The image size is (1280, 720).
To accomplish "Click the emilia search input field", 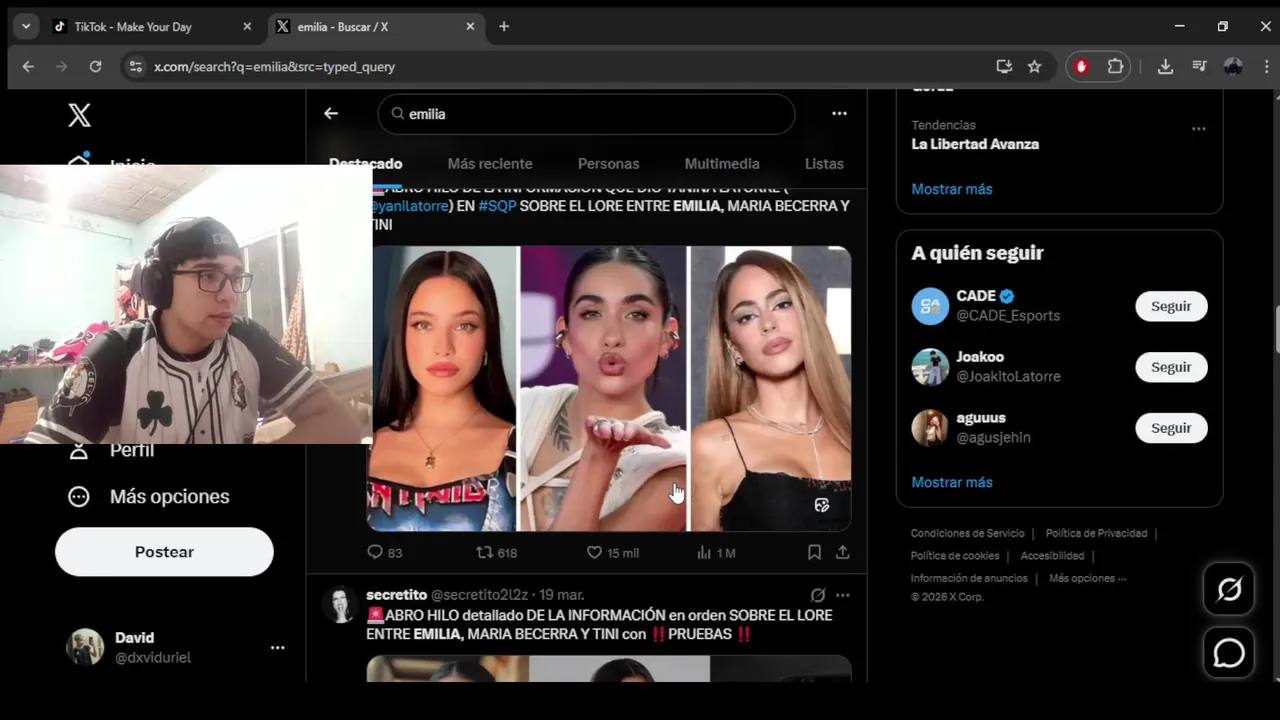I will point(586,114).
